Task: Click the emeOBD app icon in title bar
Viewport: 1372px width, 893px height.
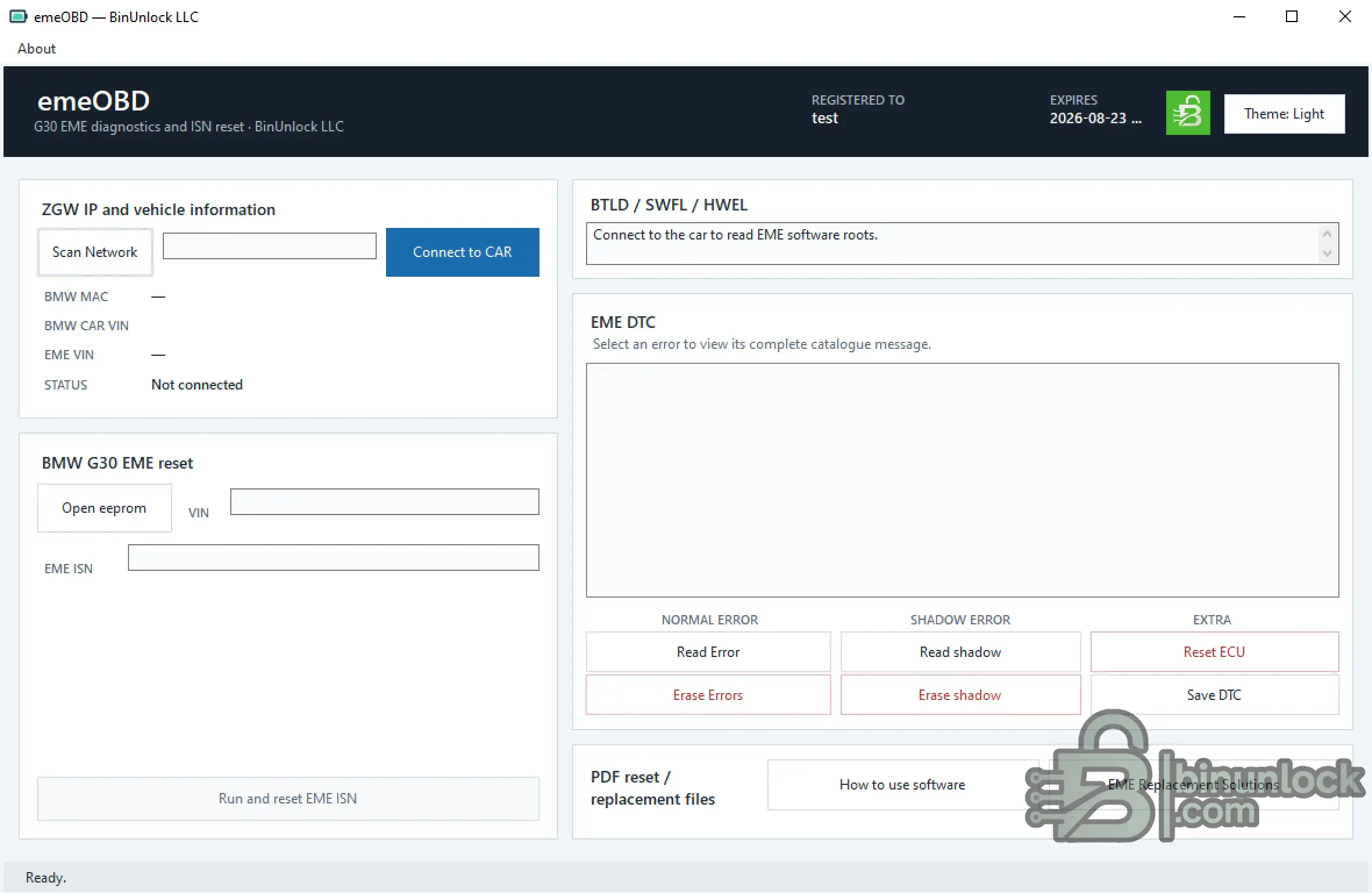Action: (x=18, y=16)
